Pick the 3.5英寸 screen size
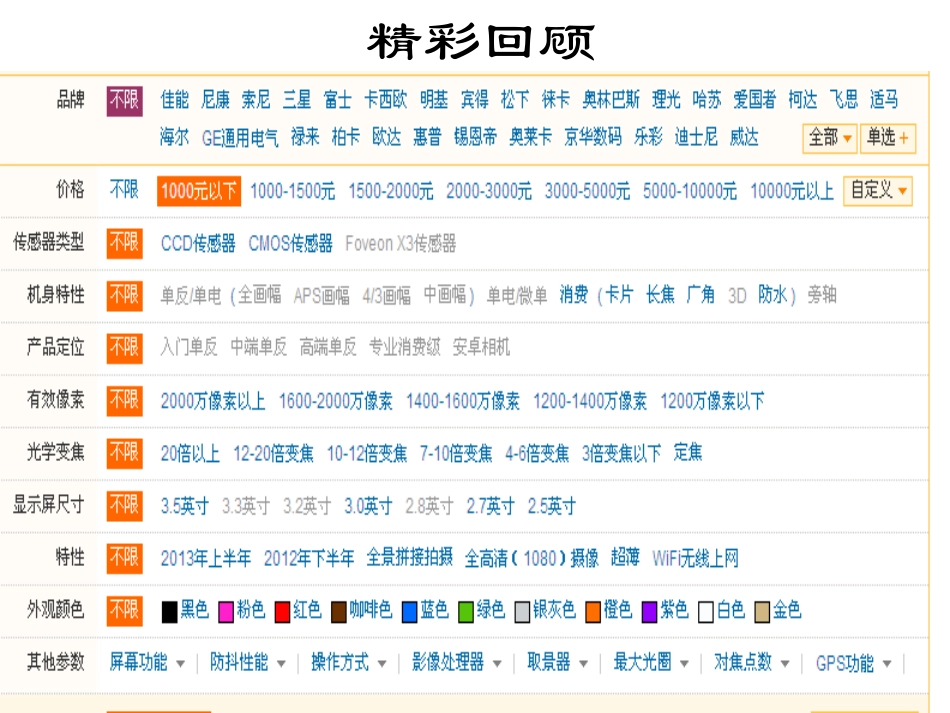The width and height of the screenshot is (950, 713). click(185, 506)
